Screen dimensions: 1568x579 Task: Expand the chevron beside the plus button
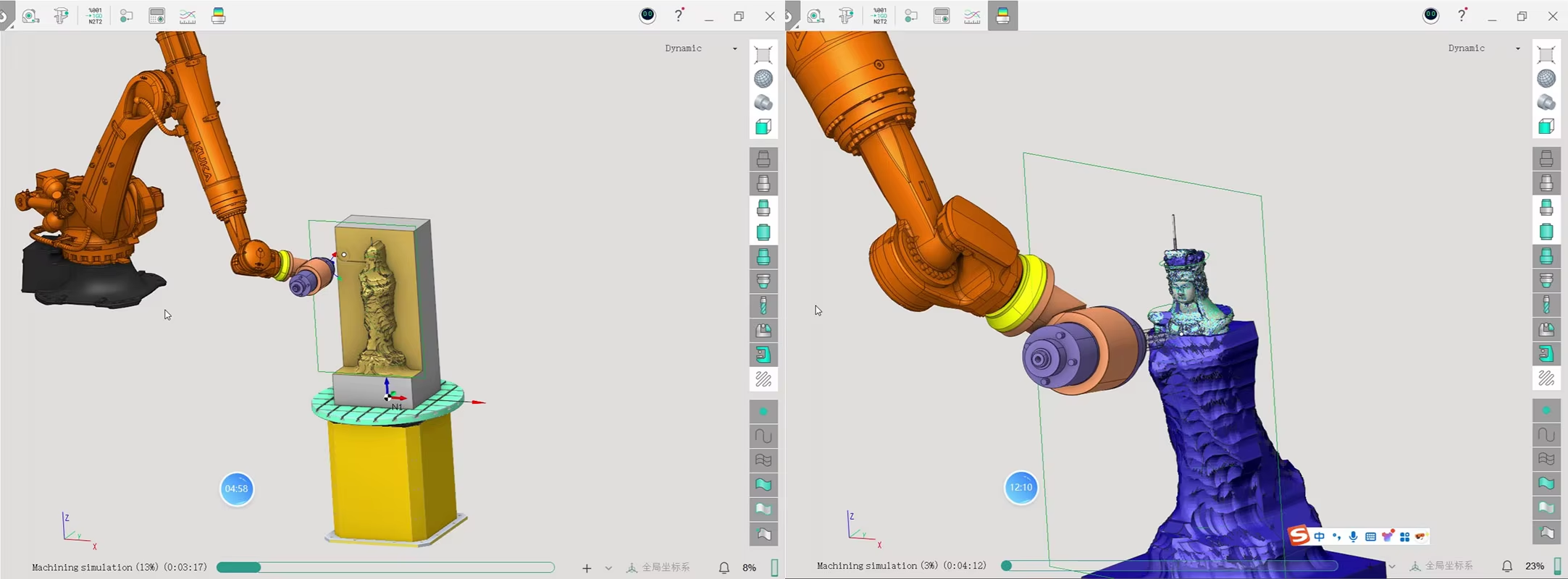coord(608,568)
